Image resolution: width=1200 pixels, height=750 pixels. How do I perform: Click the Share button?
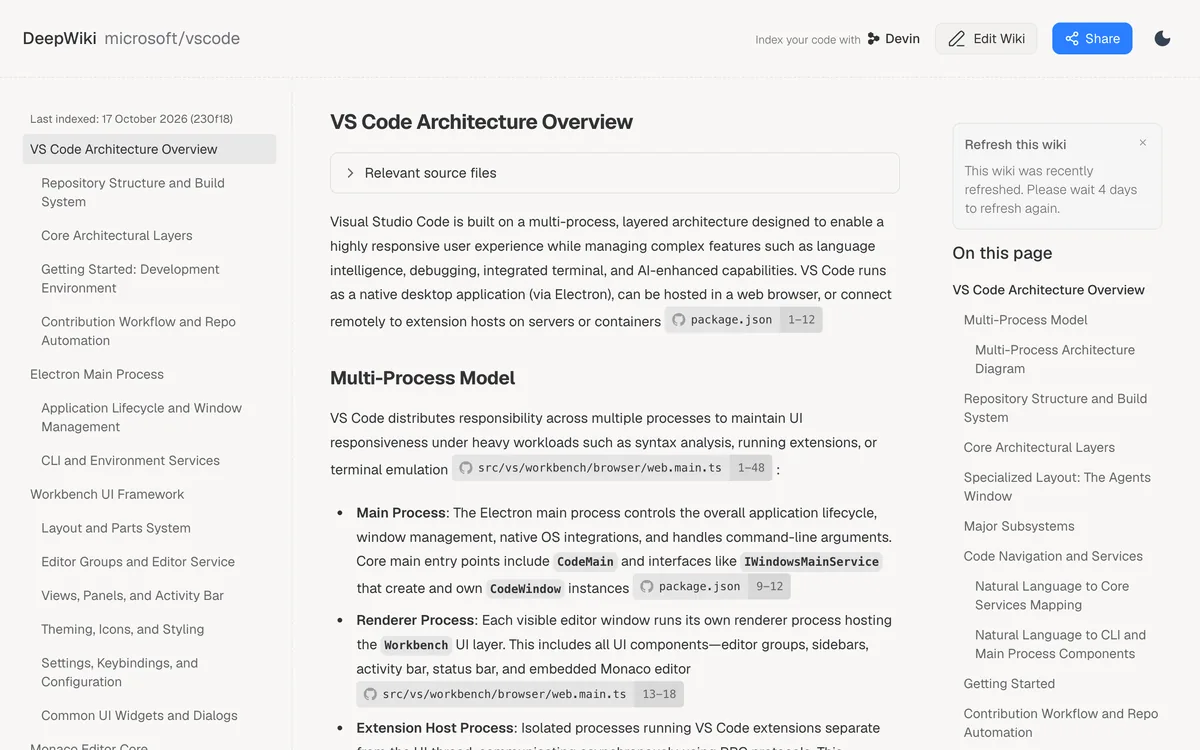(x=1092, y=39)
